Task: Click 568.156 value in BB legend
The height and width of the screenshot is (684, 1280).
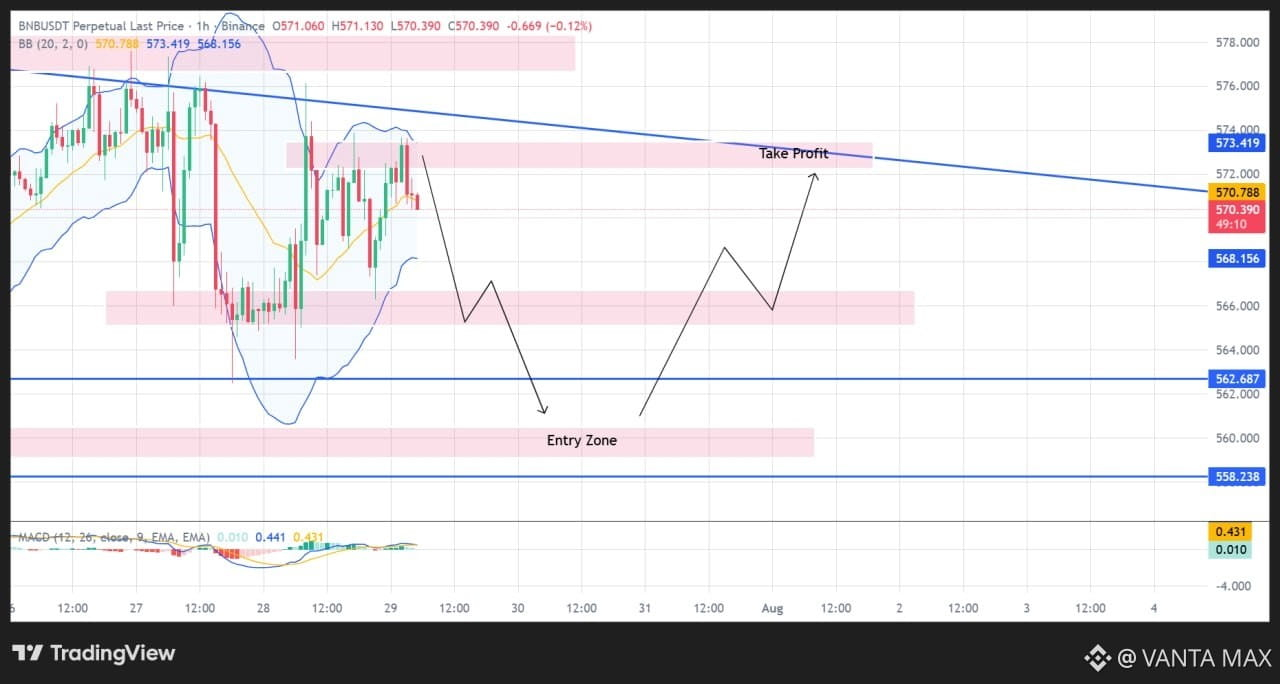Action: (218, 44)
